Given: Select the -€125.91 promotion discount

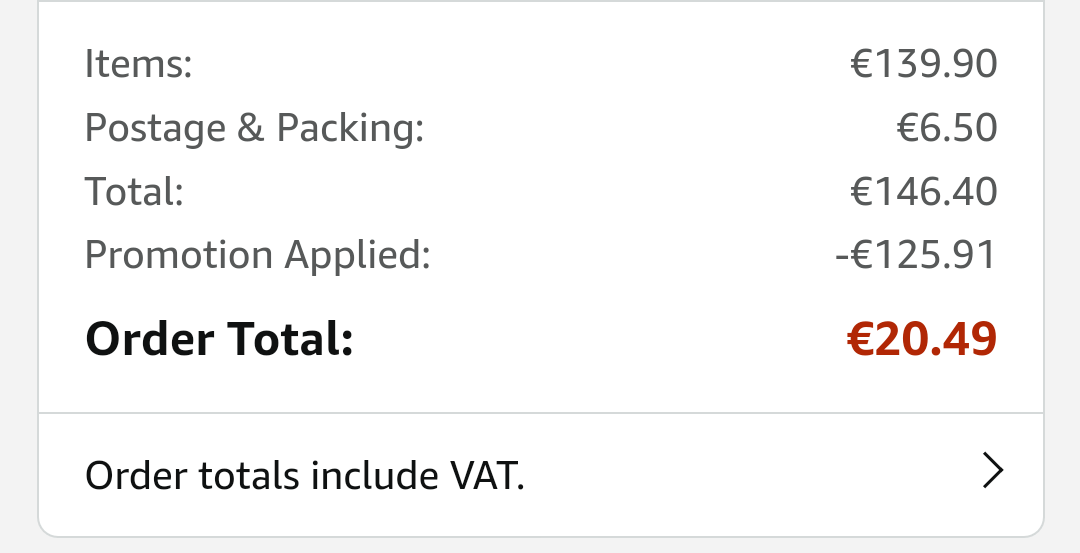Looking at the screenshot, I should (915, 255).
